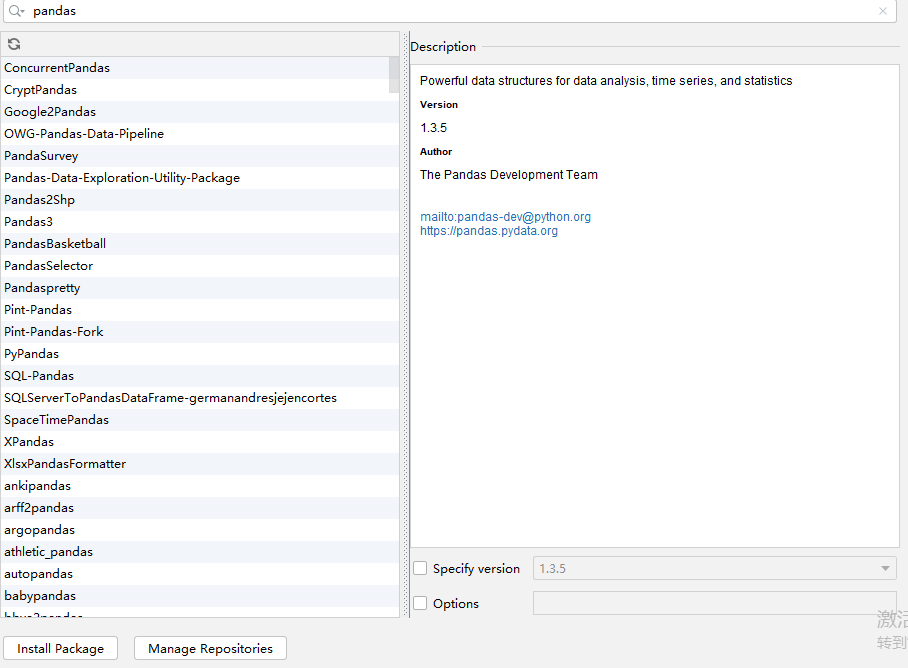This screenshot has height=668, width=908.
Task: Click the search magnifier icon
Action: pos(16,11)
